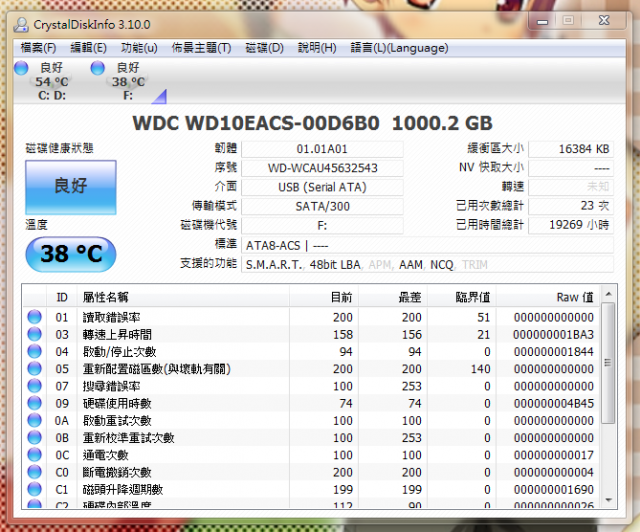The width and height of the screenshot is (640, 532).
Task: Click the drive letter field F:
Action: (x=322, y=225)
